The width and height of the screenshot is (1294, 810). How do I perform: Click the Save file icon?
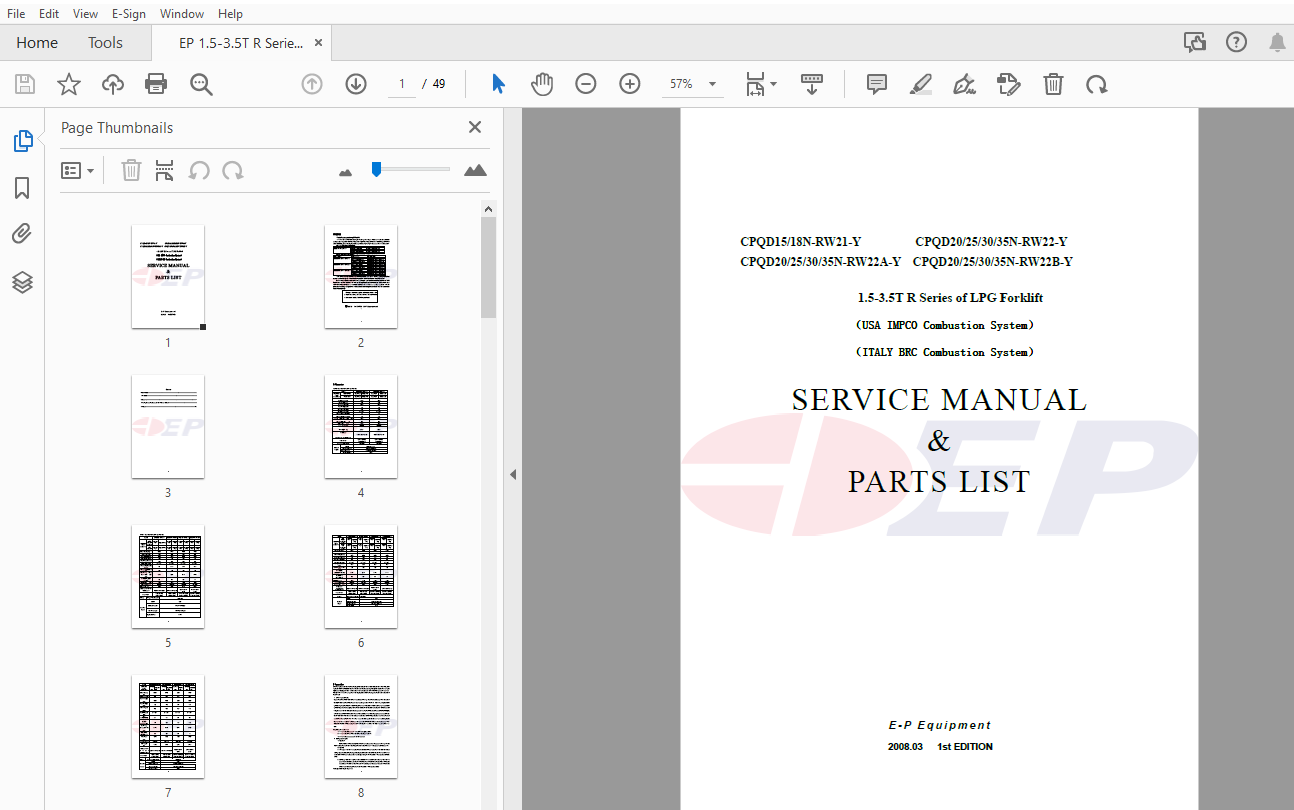pos(25,84)
